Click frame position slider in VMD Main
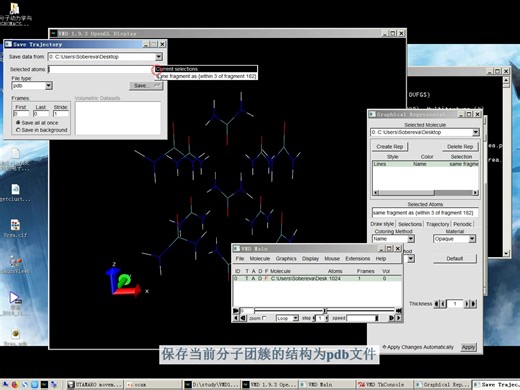 pyautogui.click(x=324, y=311)
